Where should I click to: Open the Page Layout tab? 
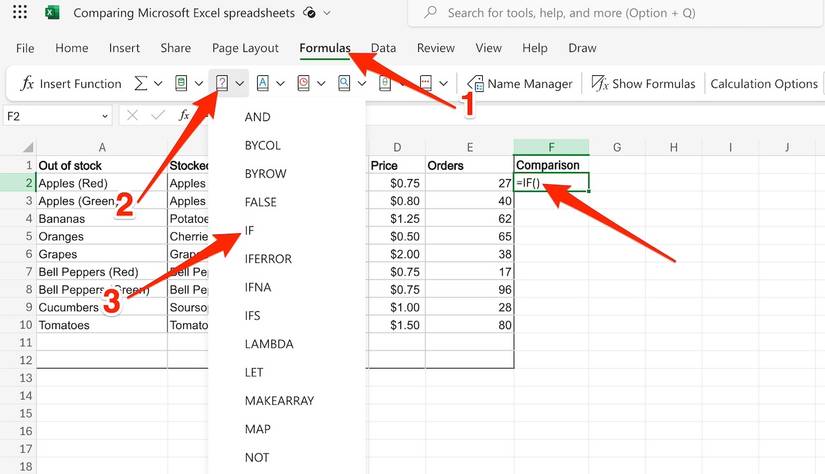[x=245, y=48]
